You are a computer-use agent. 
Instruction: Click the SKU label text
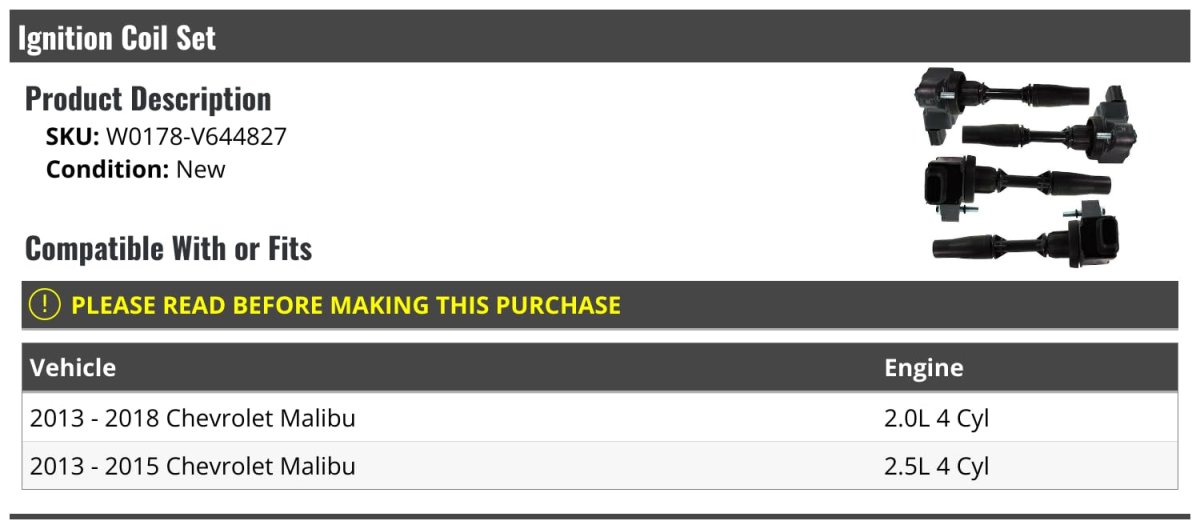pos(72,137)
